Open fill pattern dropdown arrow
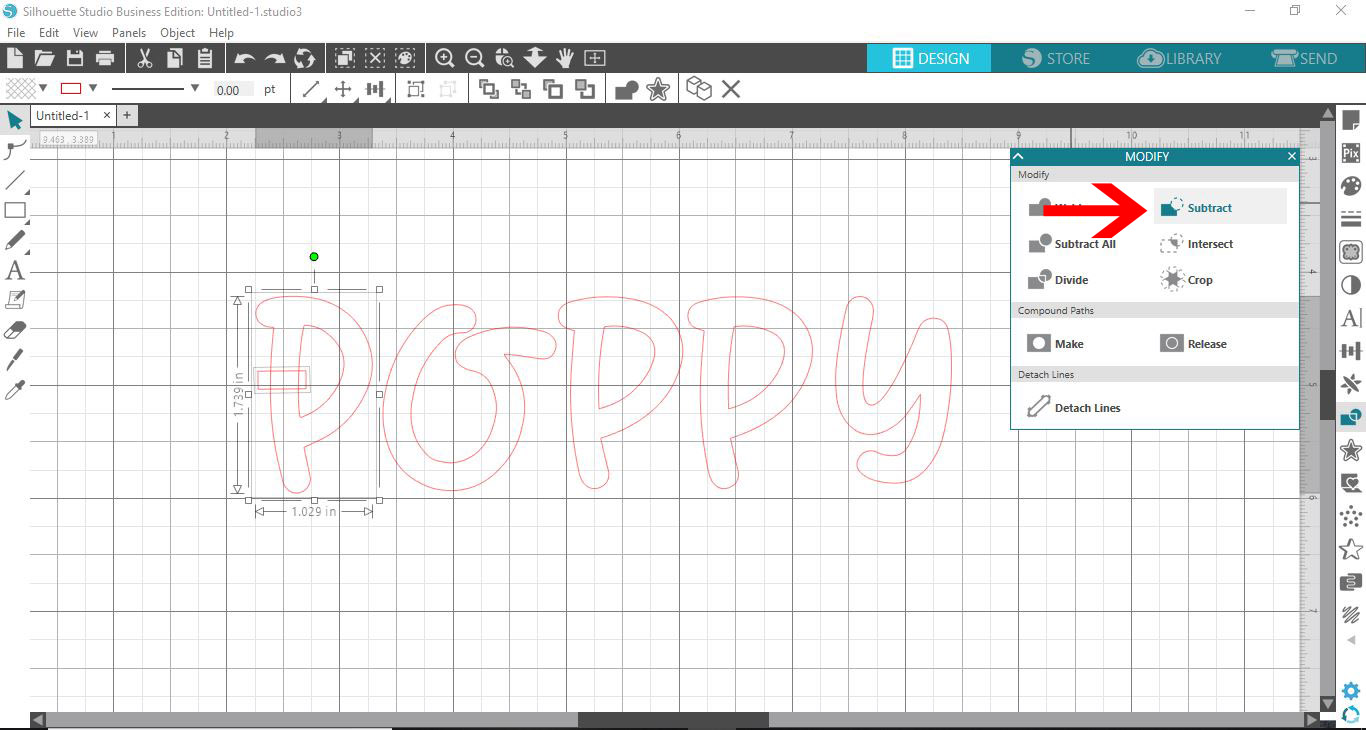Viewport: 1366px width, 730px height. coord(43,89)
